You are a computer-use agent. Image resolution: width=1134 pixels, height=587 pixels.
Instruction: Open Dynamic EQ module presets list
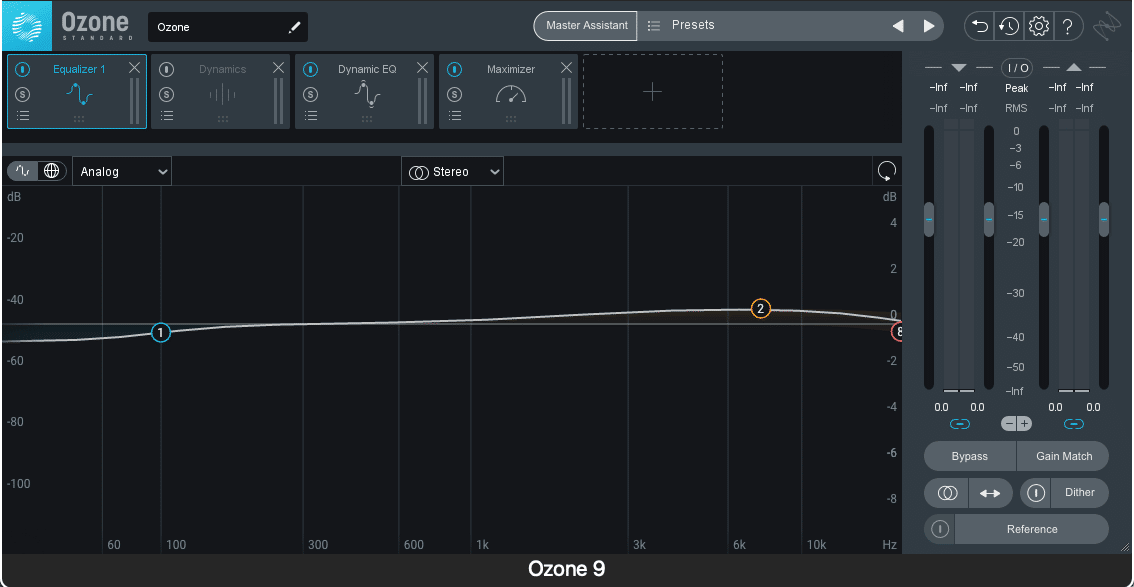[310, 115]
